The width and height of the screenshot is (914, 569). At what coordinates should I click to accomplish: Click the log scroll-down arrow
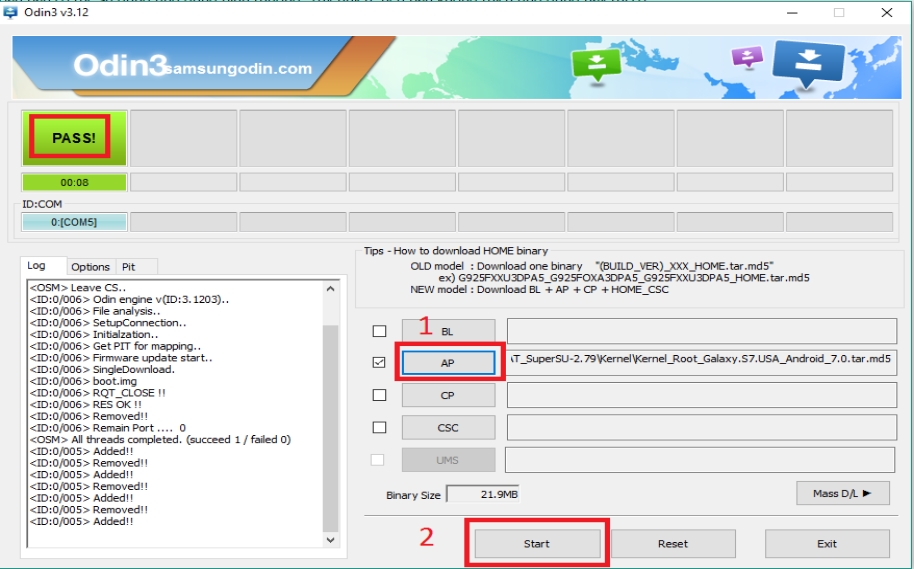tap(331, 540)
